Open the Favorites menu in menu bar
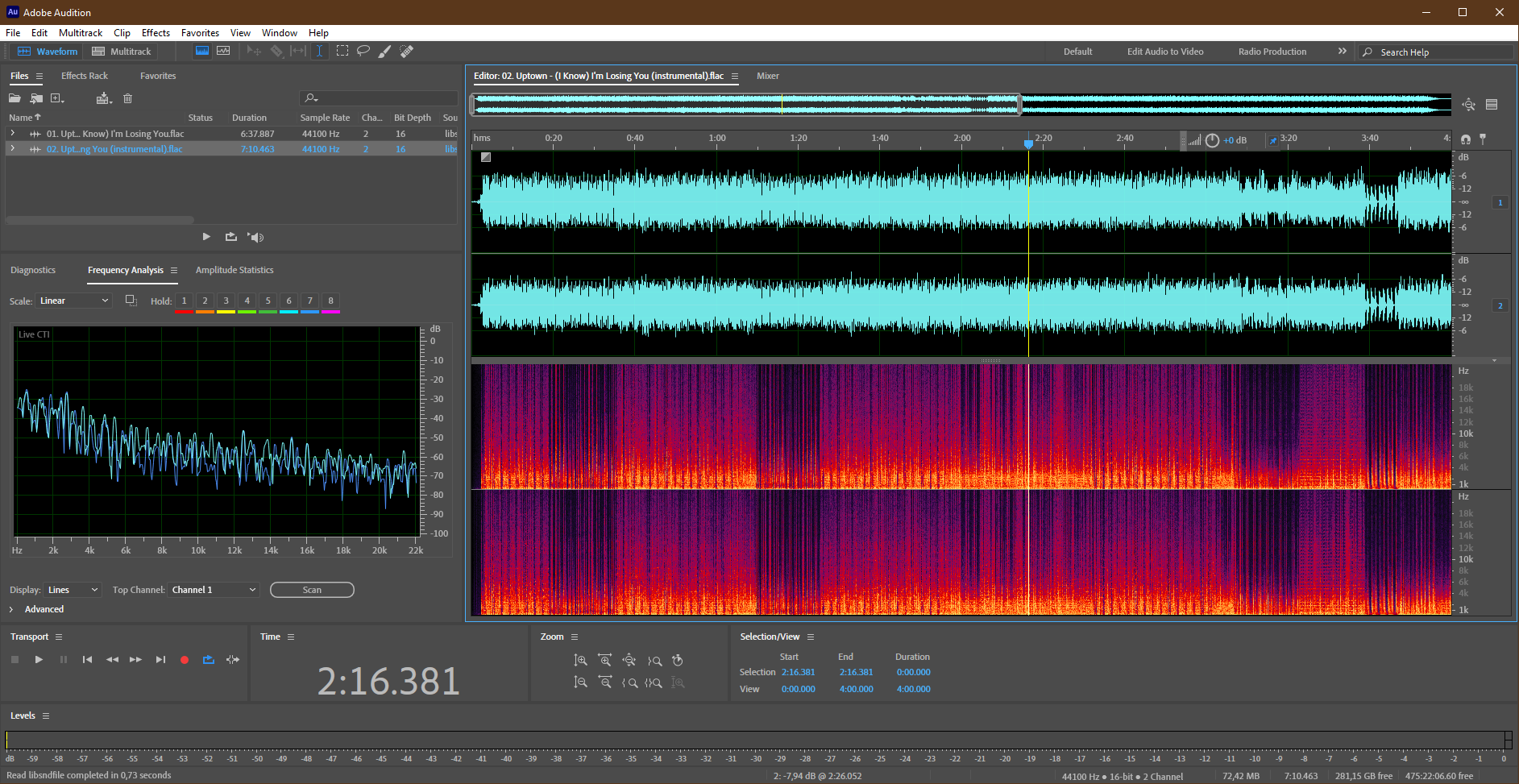 (x=200, y=33)
